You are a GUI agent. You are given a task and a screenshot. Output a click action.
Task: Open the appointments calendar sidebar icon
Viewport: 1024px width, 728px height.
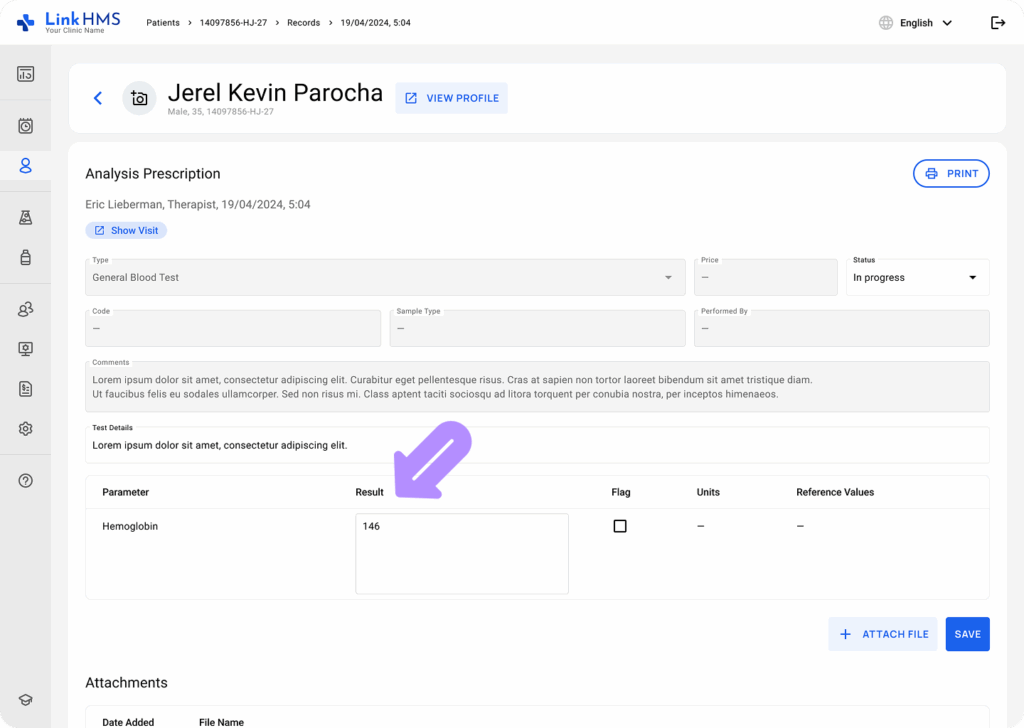click(25, 125)
